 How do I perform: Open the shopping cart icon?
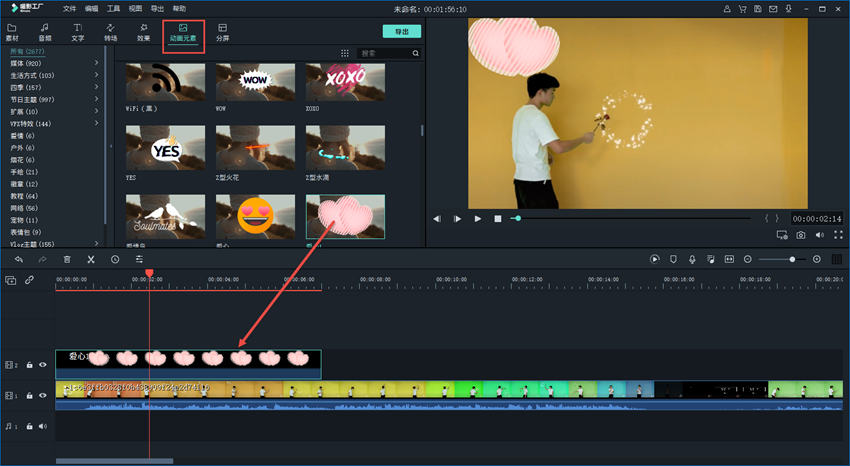point(742,9)
